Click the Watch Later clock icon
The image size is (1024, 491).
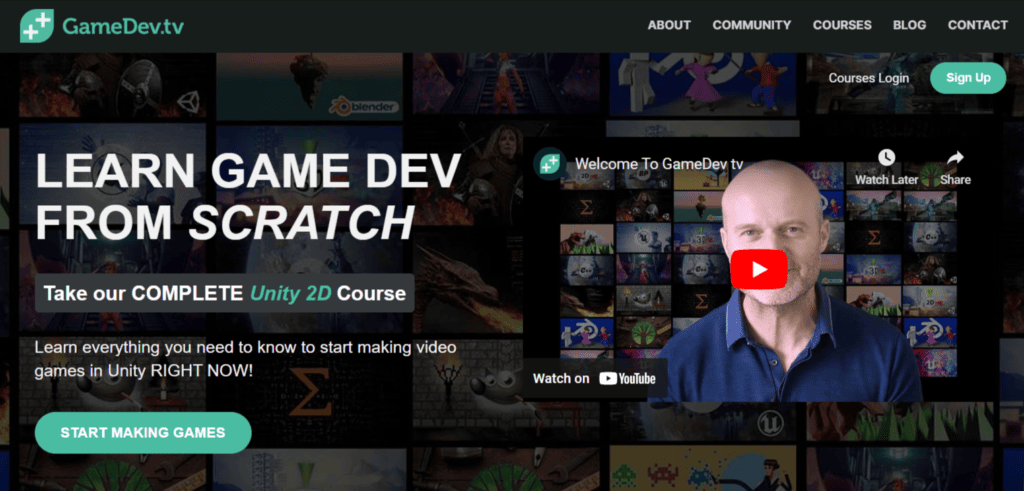886,157
